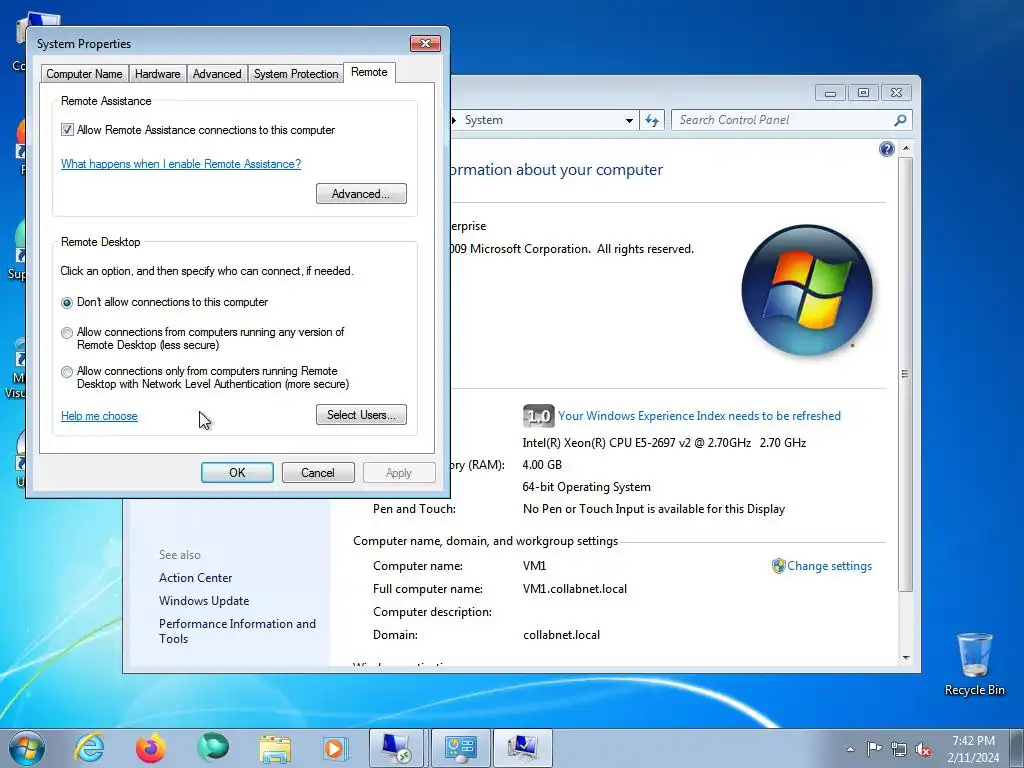
Task: Click Change settings link
Action: point(829,566)
